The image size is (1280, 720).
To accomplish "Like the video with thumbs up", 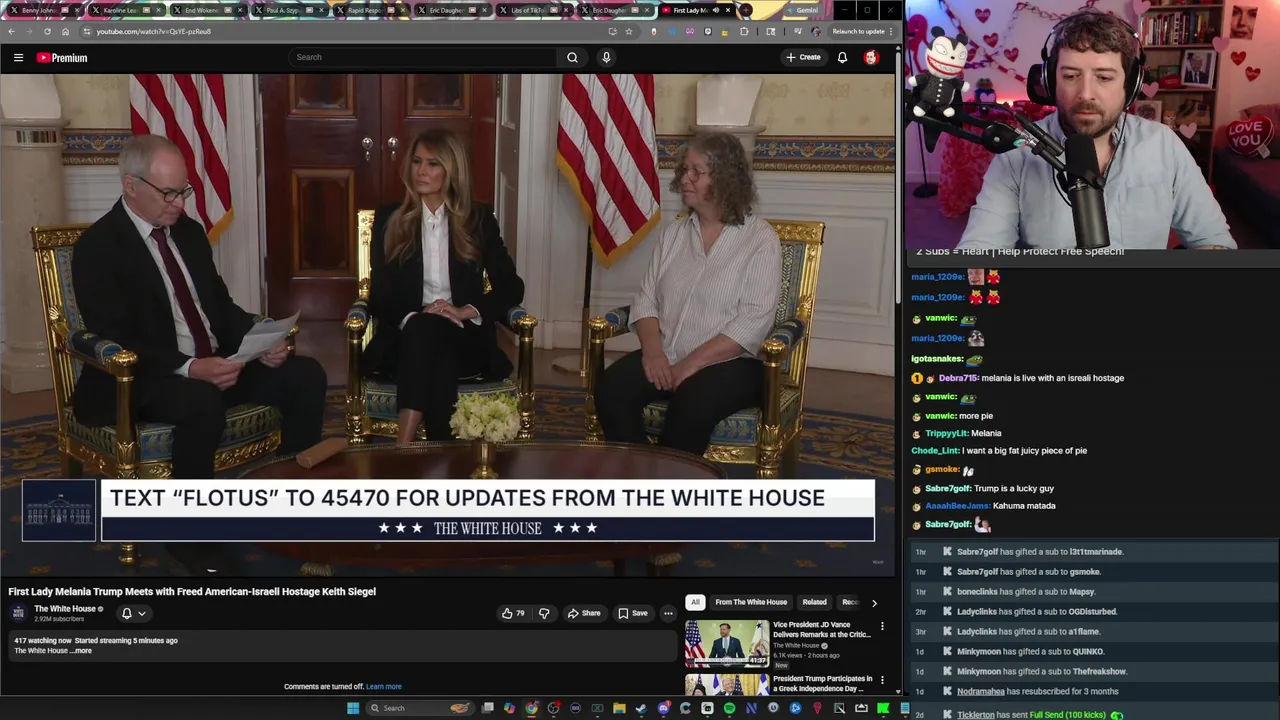I will 513,613.
